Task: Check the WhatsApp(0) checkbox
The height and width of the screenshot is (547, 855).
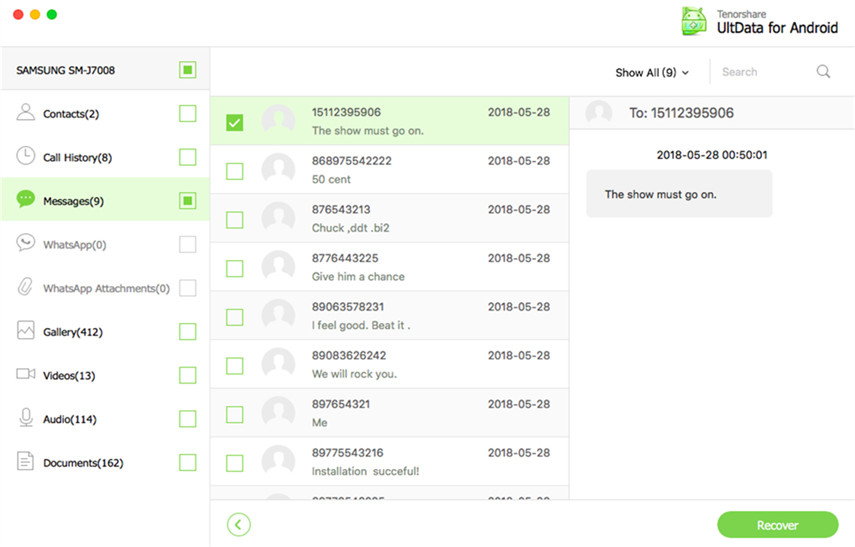Action: 188,244
